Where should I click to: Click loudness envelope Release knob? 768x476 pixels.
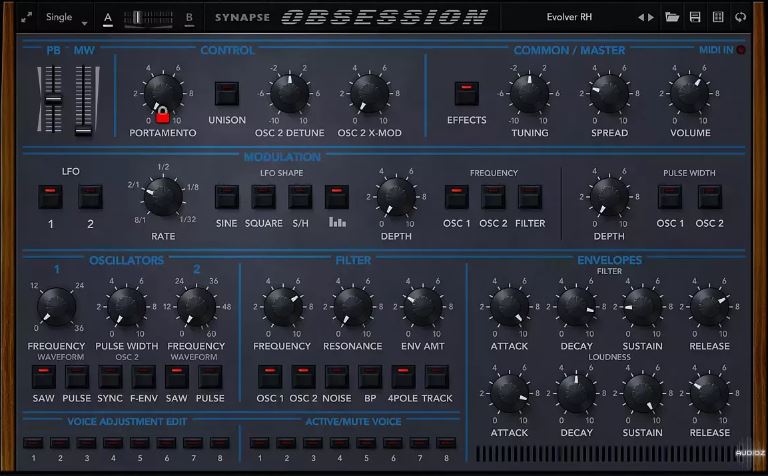709,393
